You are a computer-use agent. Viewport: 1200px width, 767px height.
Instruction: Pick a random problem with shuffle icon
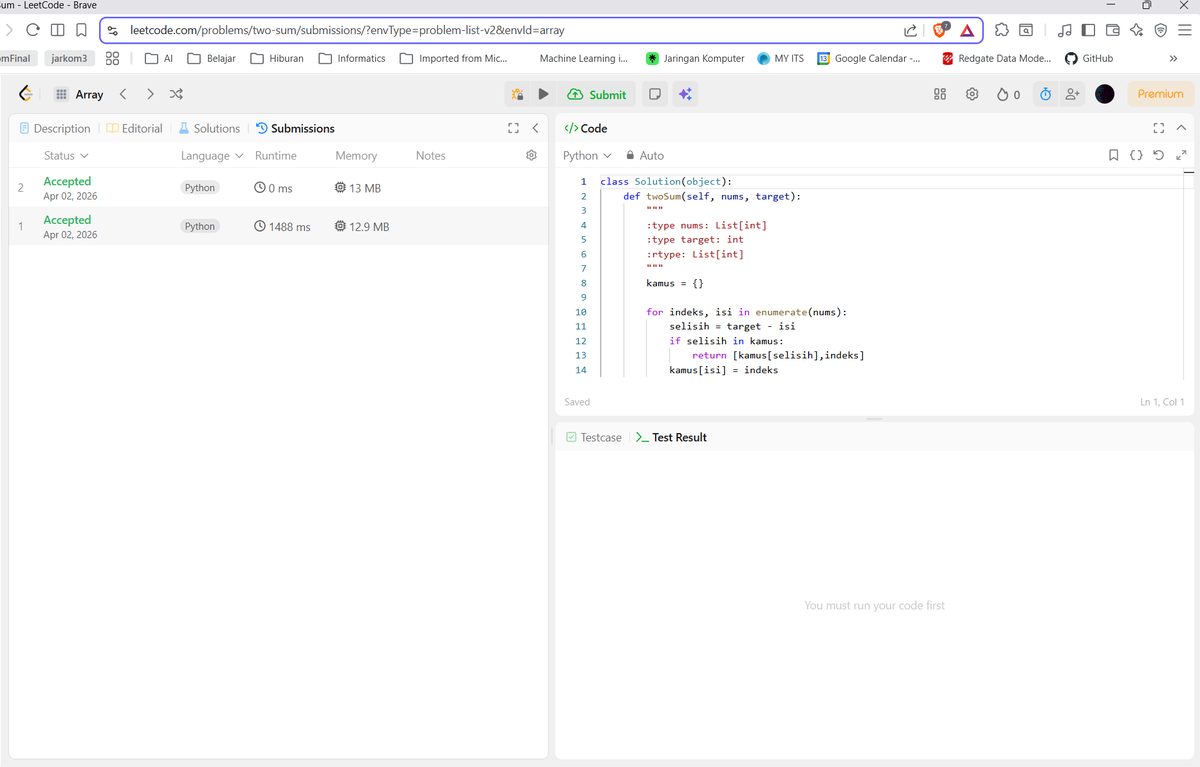(176, 94)
